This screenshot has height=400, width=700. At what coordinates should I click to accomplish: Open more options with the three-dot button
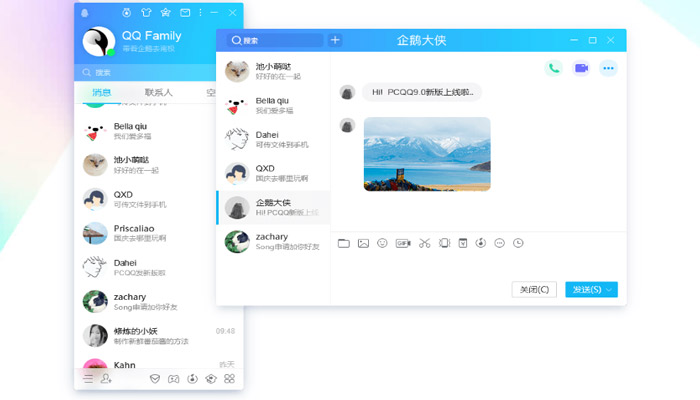608,68
